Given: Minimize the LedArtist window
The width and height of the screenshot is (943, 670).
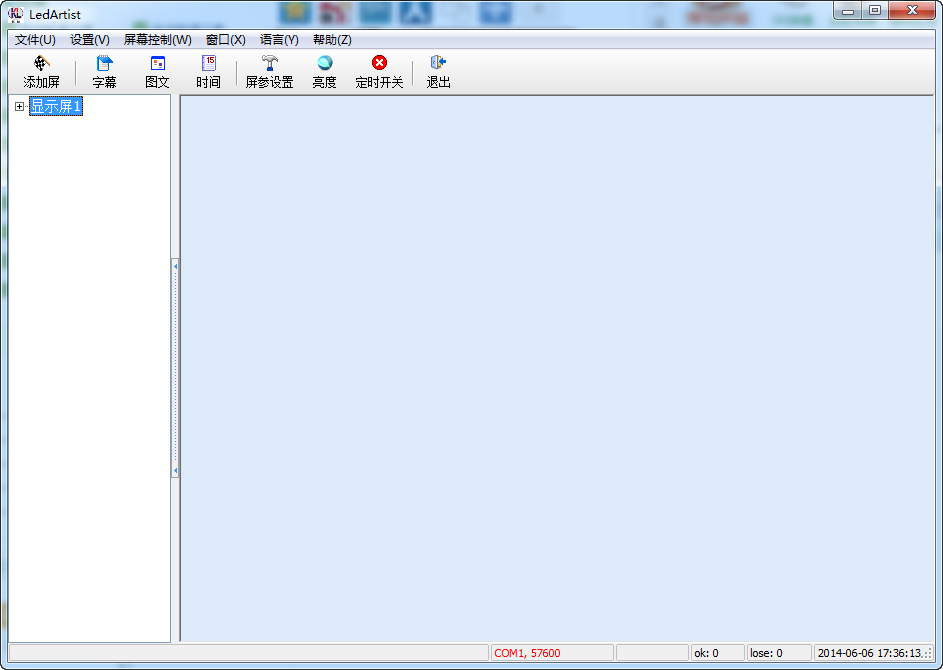Looking at the screenshot, I should point(848,10).
